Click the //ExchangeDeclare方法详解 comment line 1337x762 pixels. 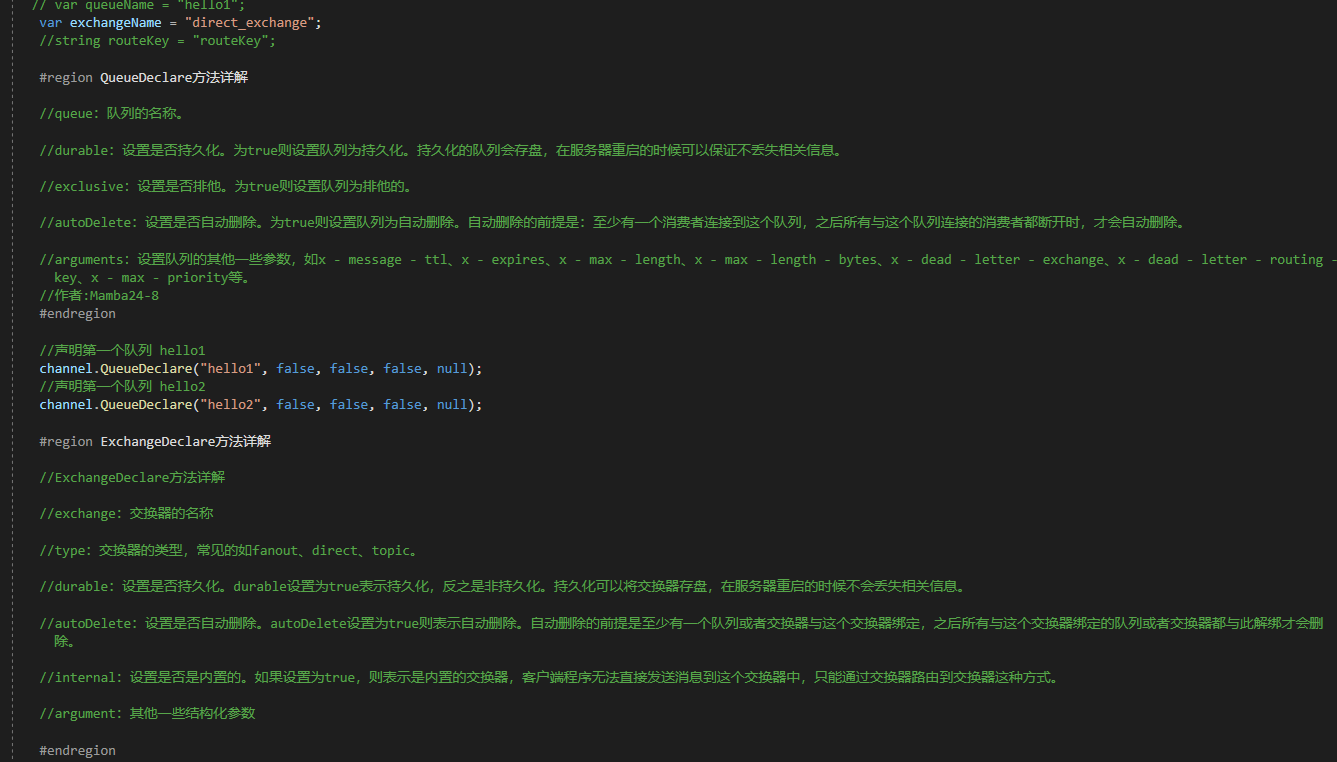point(132,477)
